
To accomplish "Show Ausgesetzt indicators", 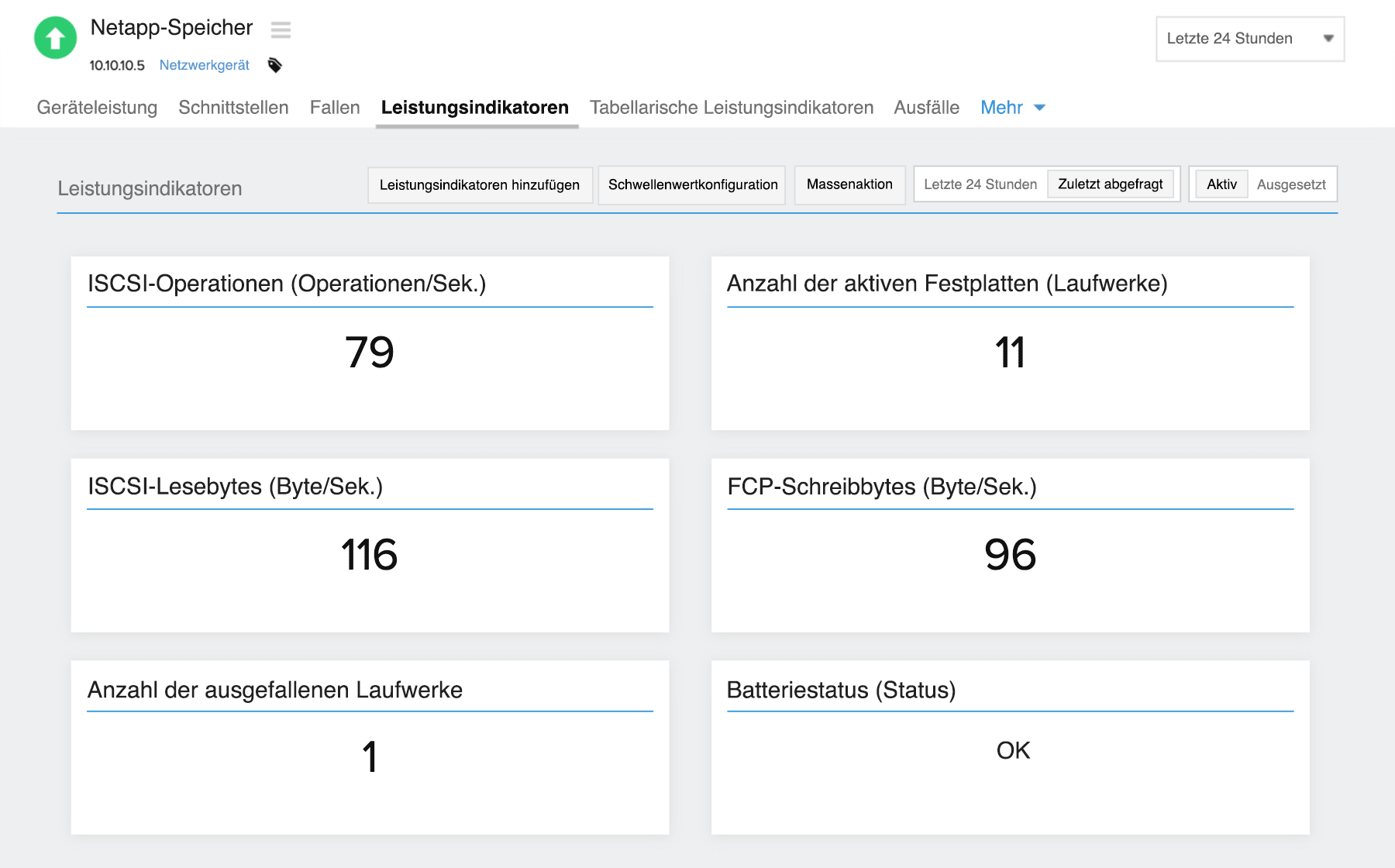I will [x=1290, y=185].
